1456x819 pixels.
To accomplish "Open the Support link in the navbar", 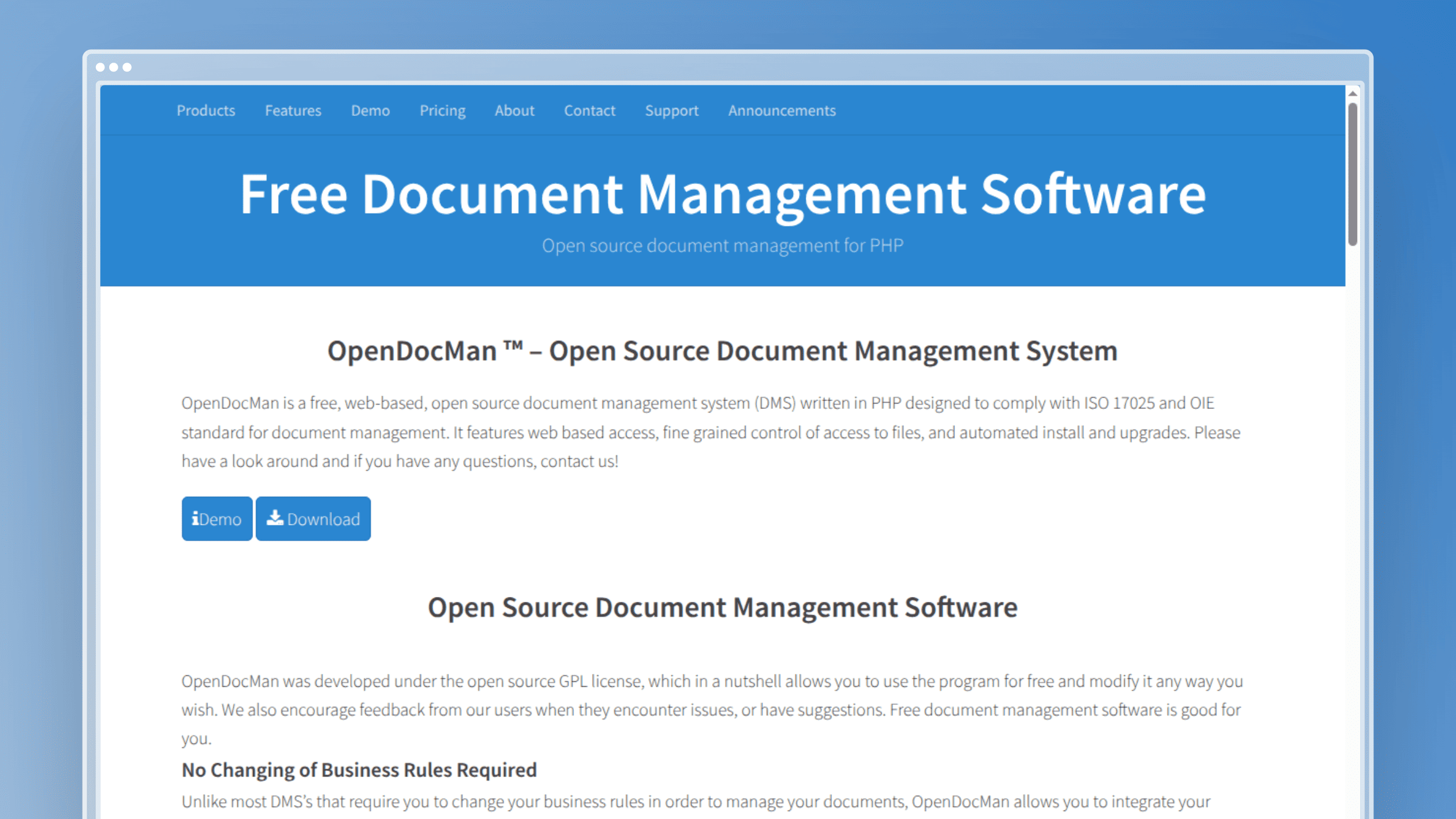I will pos(672,111).
